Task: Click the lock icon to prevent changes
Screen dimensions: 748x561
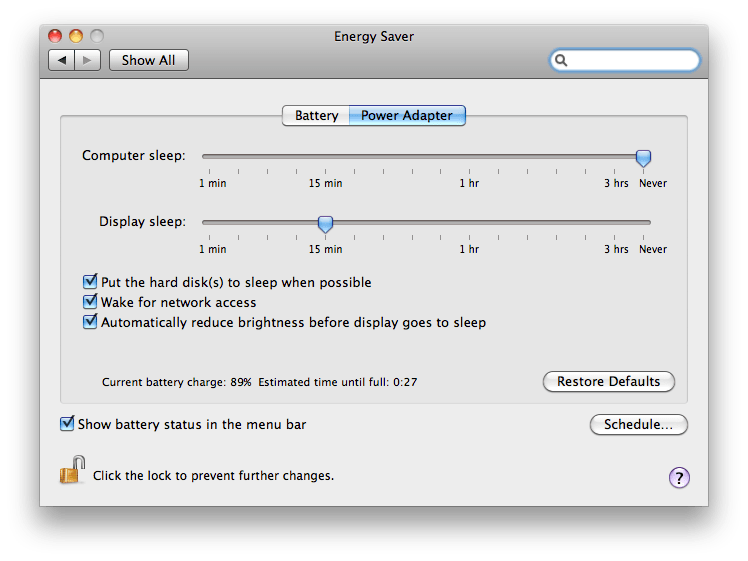Action: 72,470
